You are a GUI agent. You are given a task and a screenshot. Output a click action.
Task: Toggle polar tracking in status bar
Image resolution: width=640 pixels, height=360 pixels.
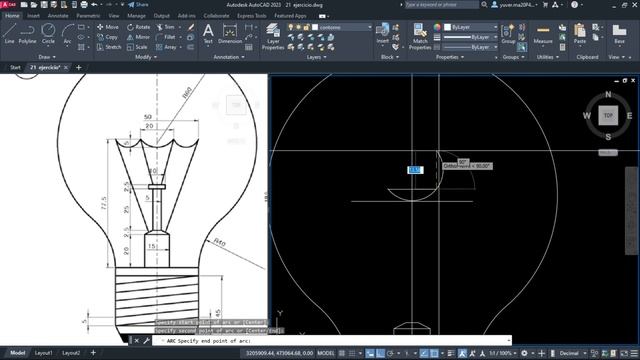pos(390,353)
